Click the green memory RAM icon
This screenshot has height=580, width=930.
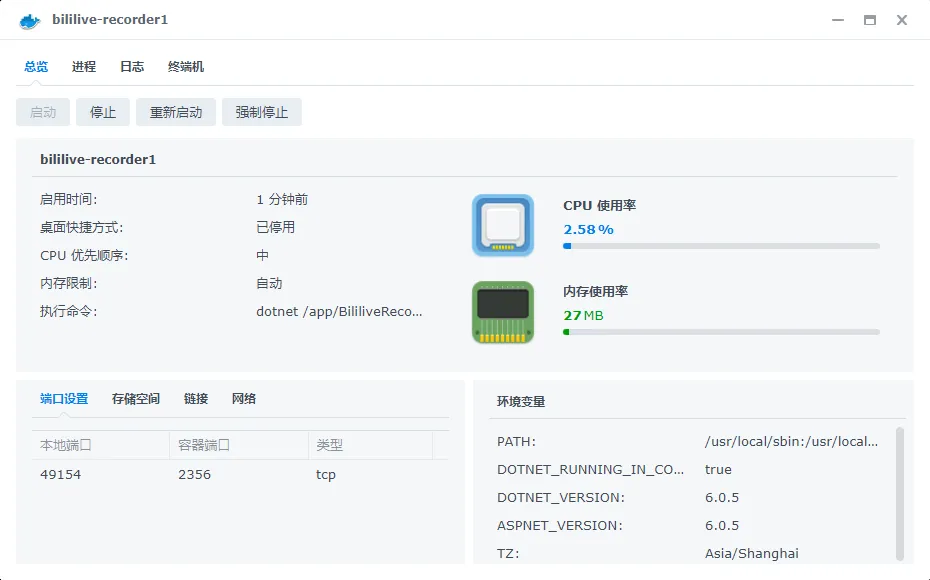pos(503,312)
